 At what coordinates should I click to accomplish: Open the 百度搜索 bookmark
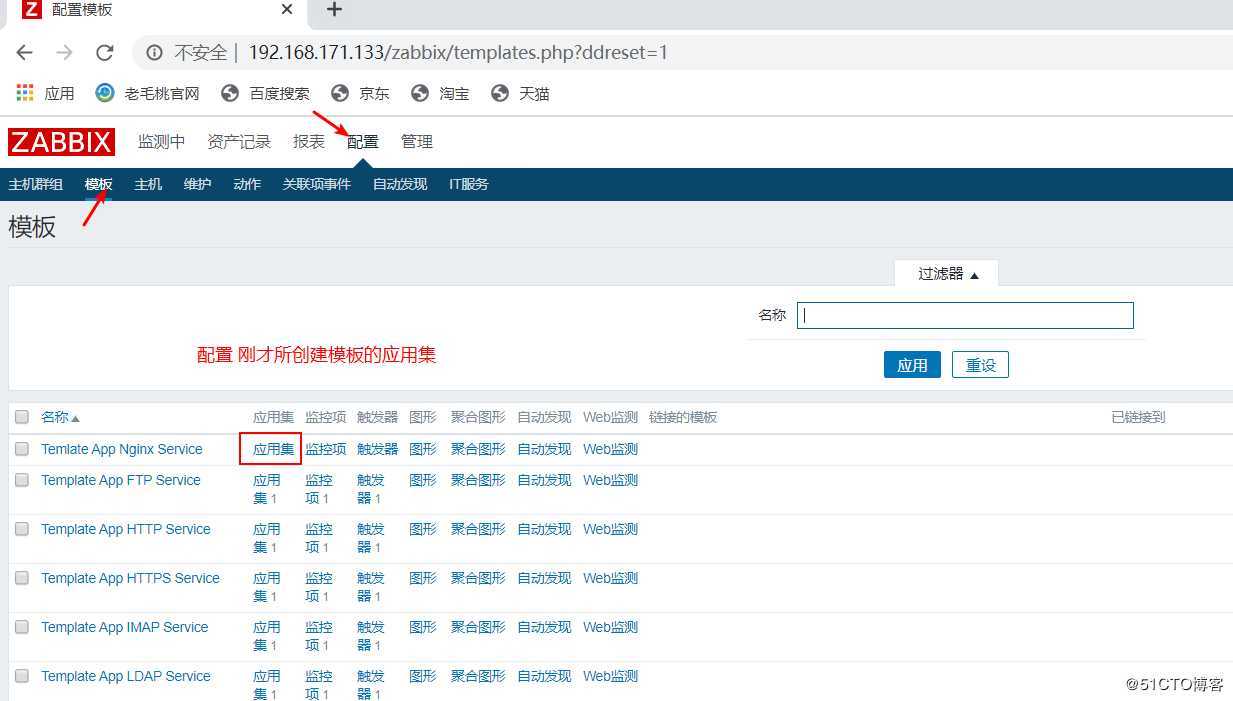(x=267, y=93)
